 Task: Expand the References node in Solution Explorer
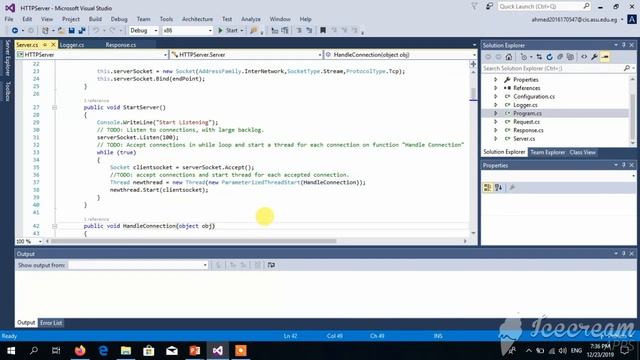pyautogui.click(x=496, y=88)
